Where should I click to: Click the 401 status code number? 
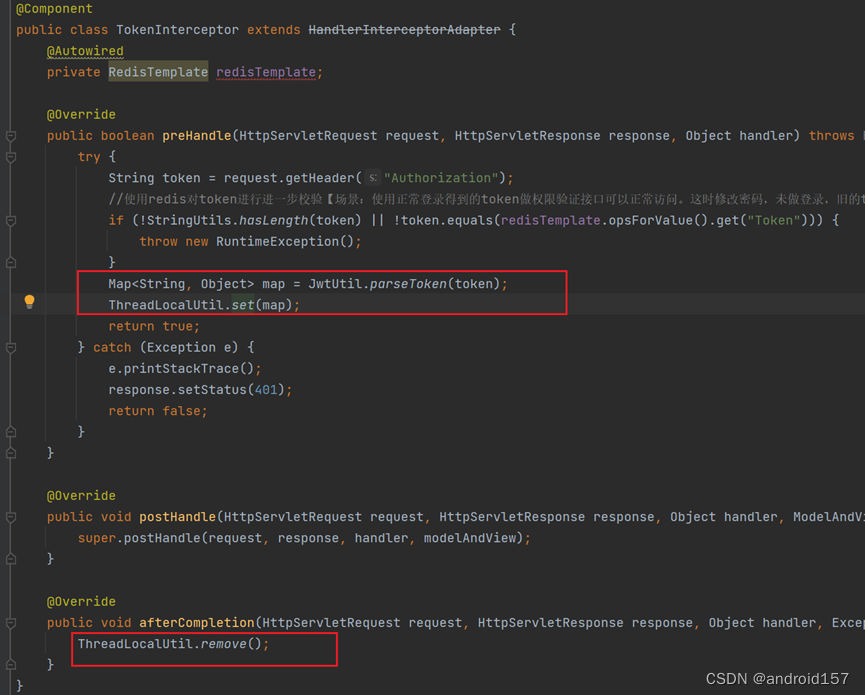pyautogui.click(x=266, y=389)
